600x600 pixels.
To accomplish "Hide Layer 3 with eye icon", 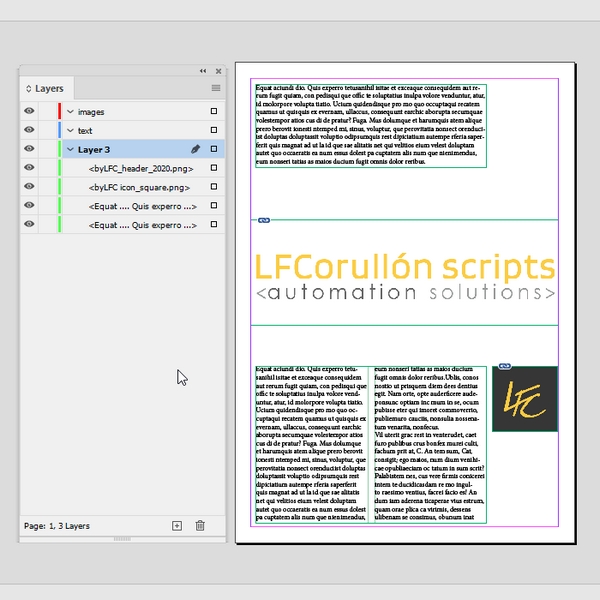I will pos(29,148).
